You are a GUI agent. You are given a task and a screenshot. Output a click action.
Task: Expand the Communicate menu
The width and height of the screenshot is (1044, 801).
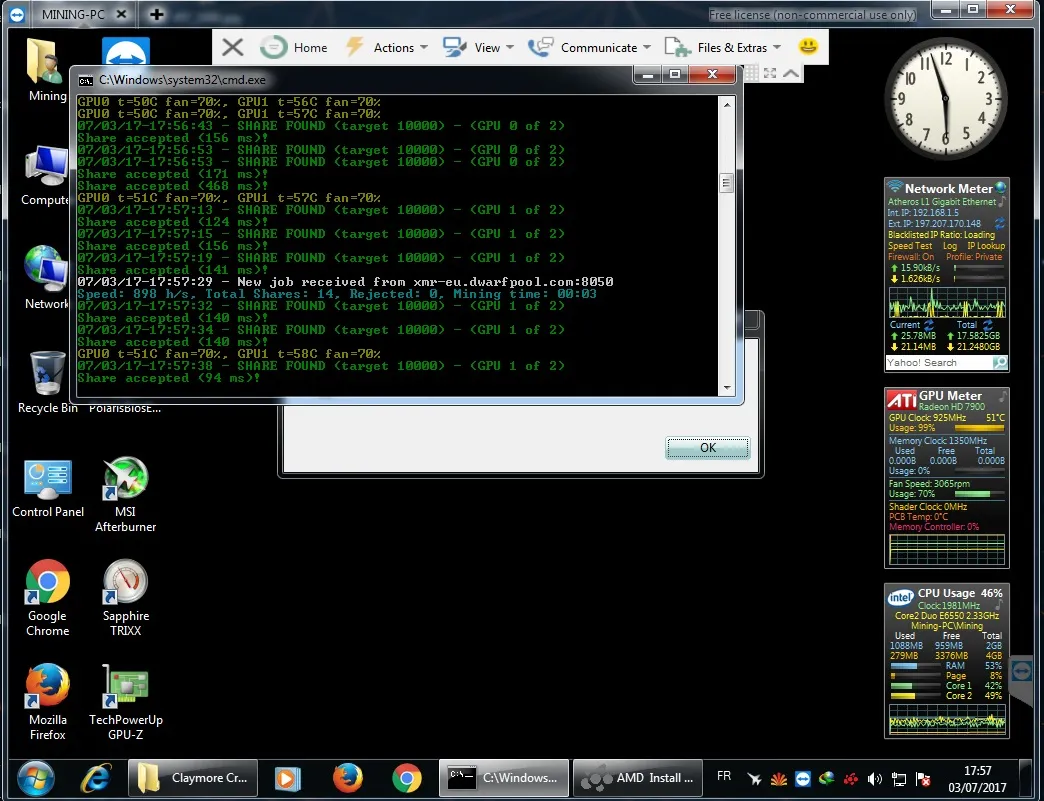[x=589, y=47]
